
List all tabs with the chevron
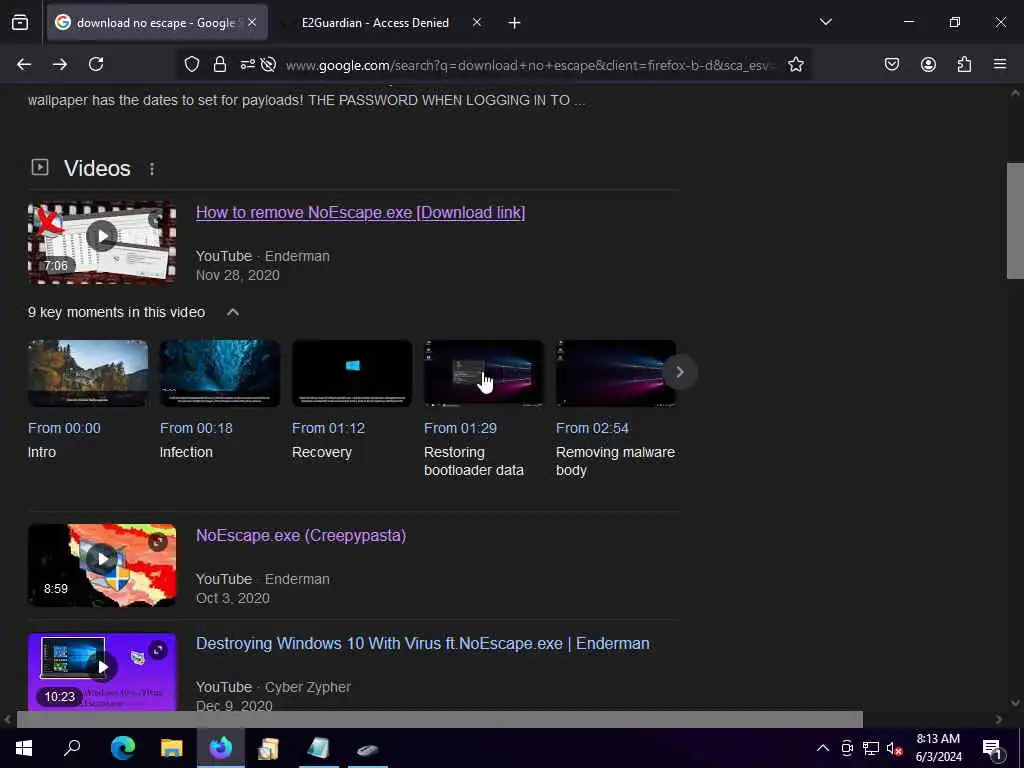pos(826,22)
